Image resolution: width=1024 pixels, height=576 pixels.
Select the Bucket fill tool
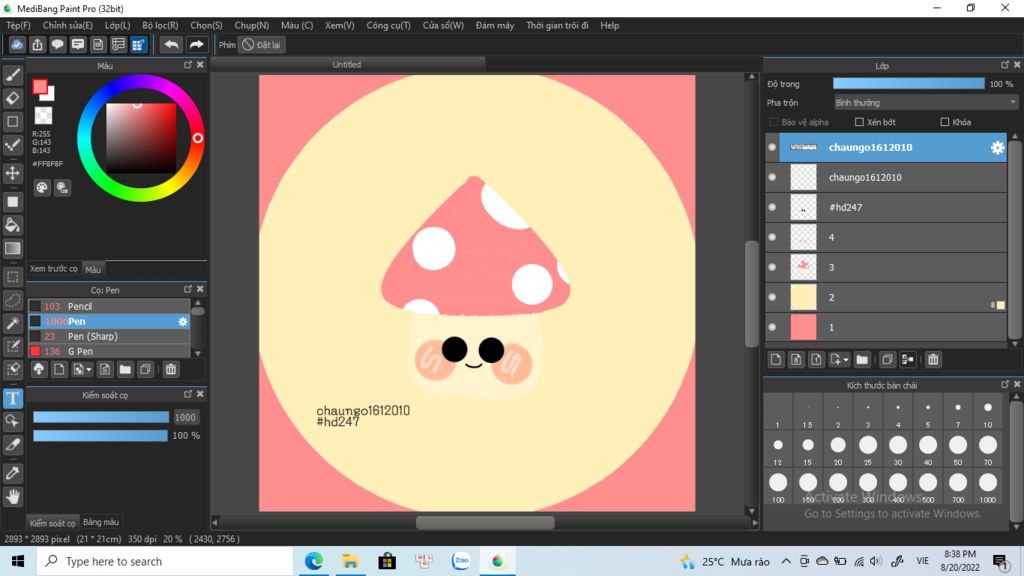(12, 225)
